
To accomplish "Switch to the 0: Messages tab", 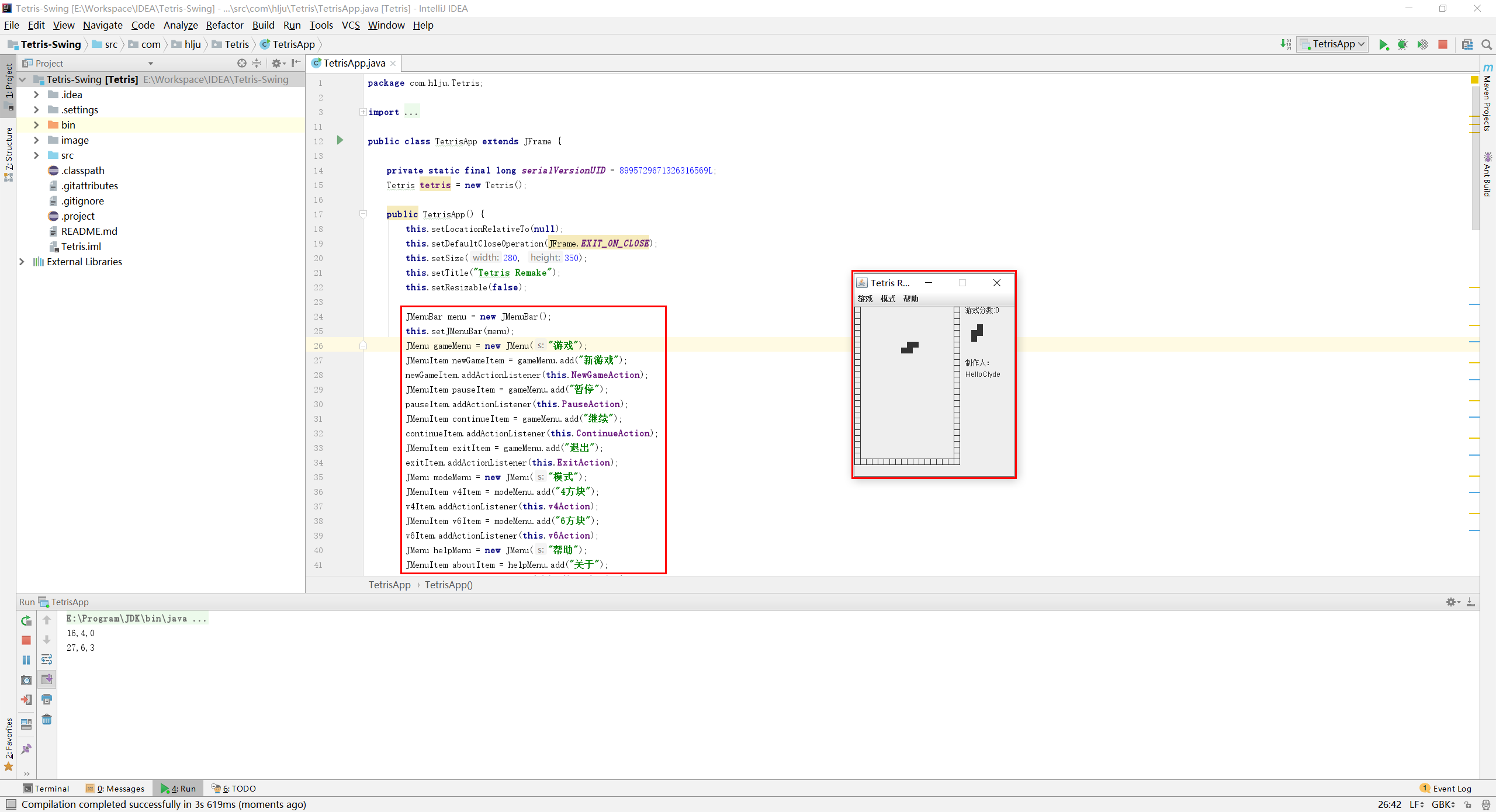I will (x=115, y=789).
